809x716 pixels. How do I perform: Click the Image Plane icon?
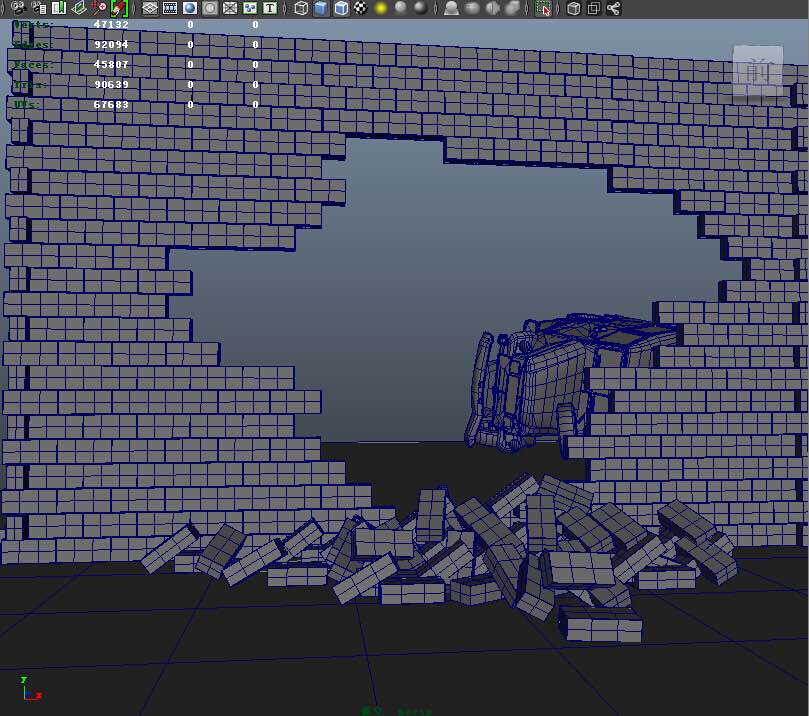[79, 8]
